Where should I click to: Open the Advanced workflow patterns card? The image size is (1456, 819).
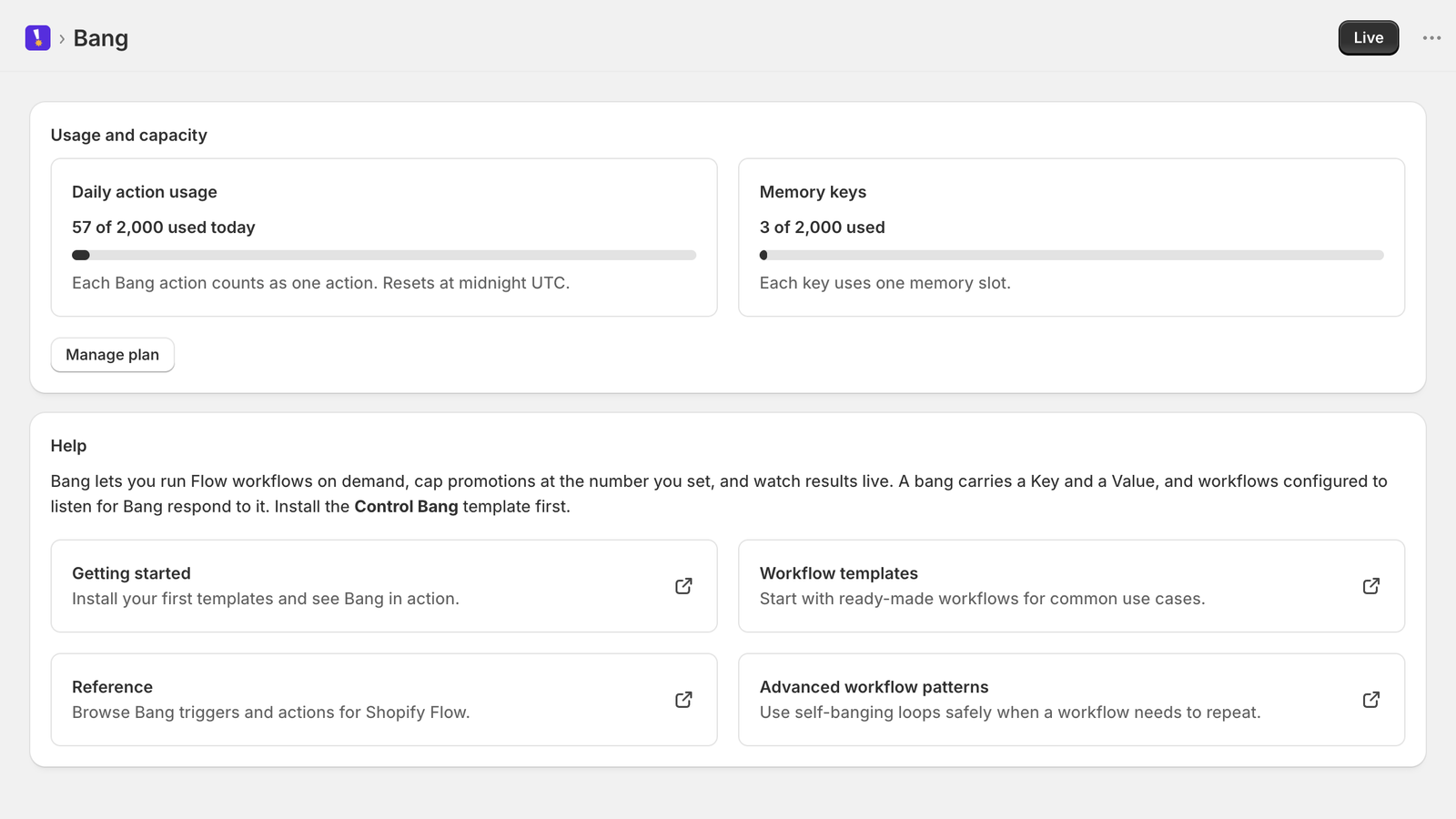click(1071, 700)
